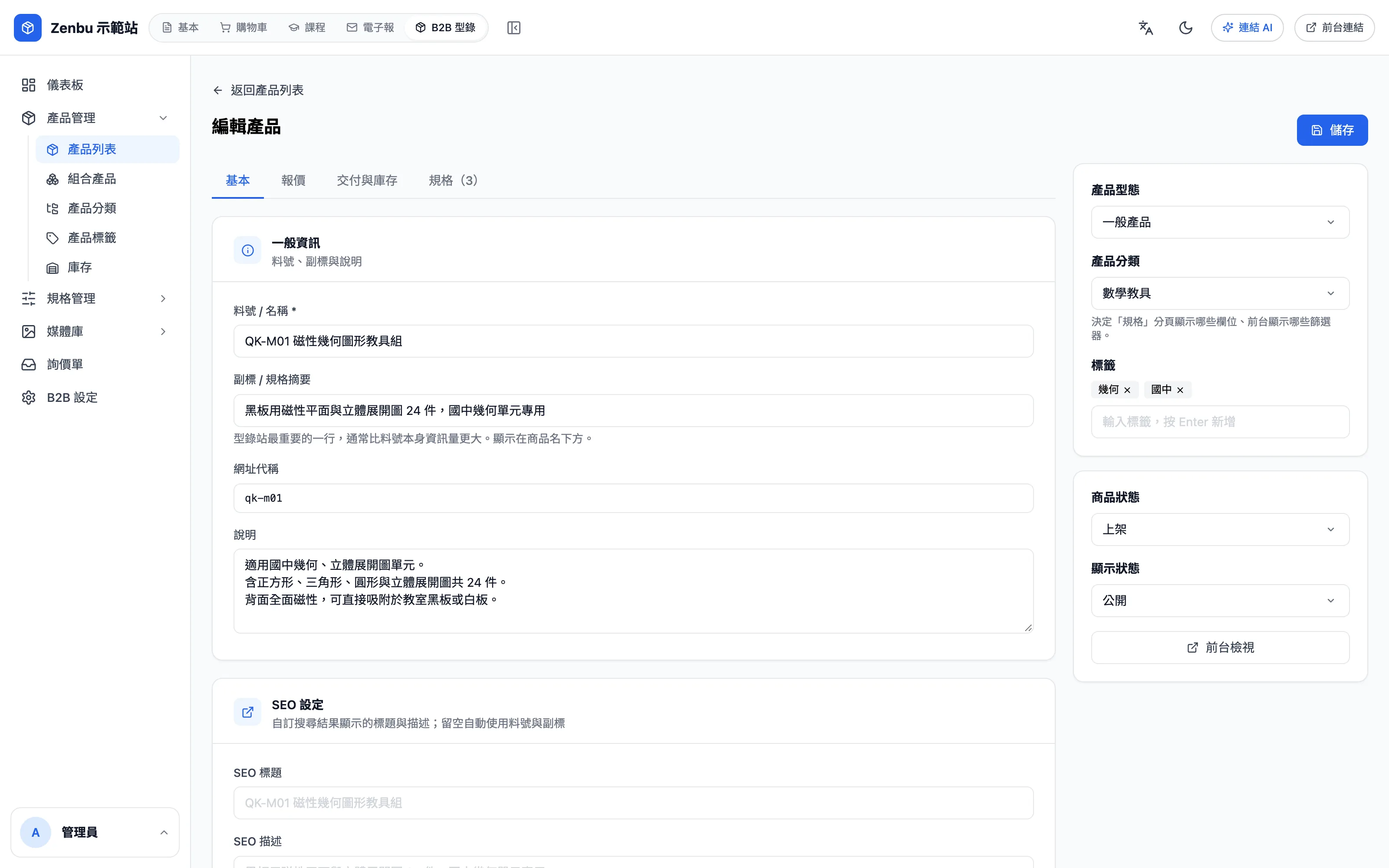Click the 組合產品 stacked boxes icon

coord(52,179)
